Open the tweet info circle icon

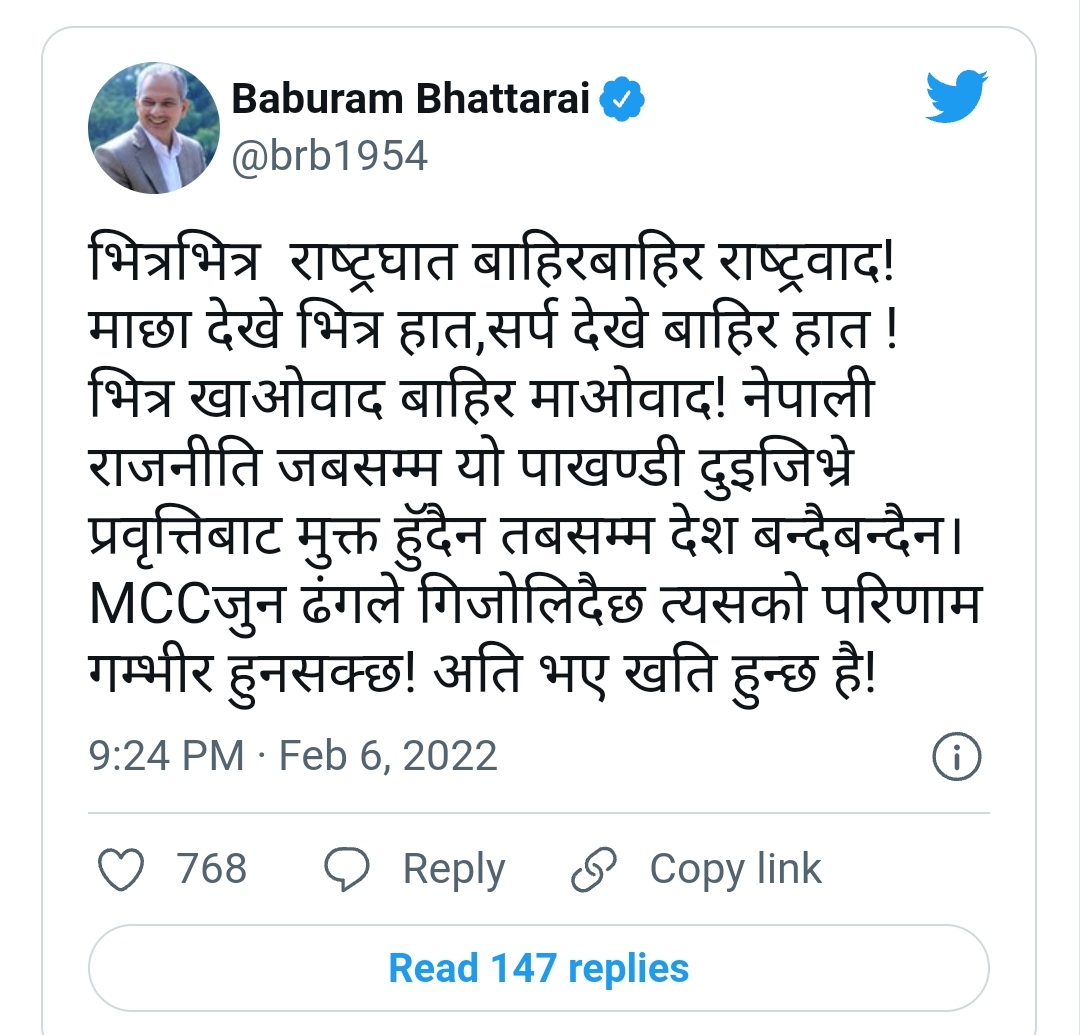coord(956,757)
